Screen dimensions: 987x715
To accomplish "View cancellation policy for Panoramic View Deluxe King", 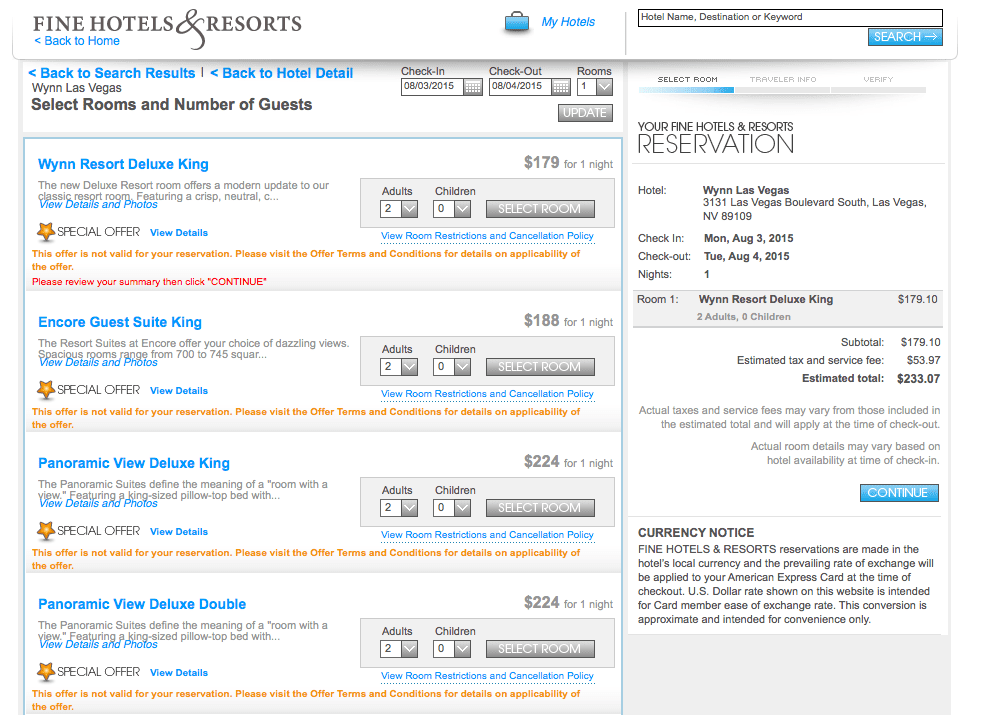I will tap(487, 535).
